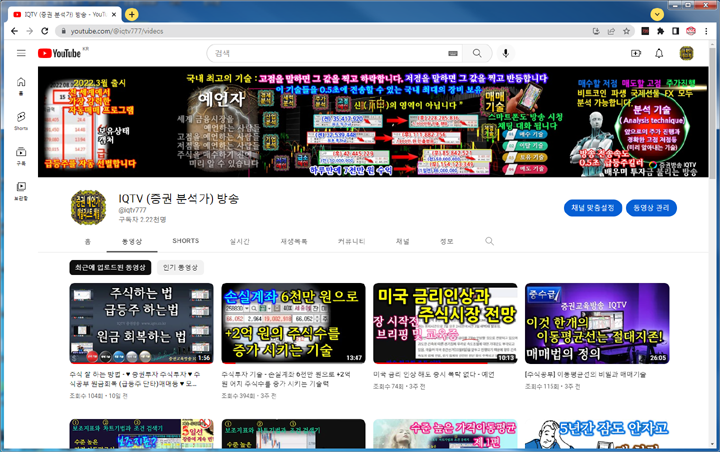Select the 동영상 channel tab
This screenshot has height=452, width=720.
tap(132, 242)
